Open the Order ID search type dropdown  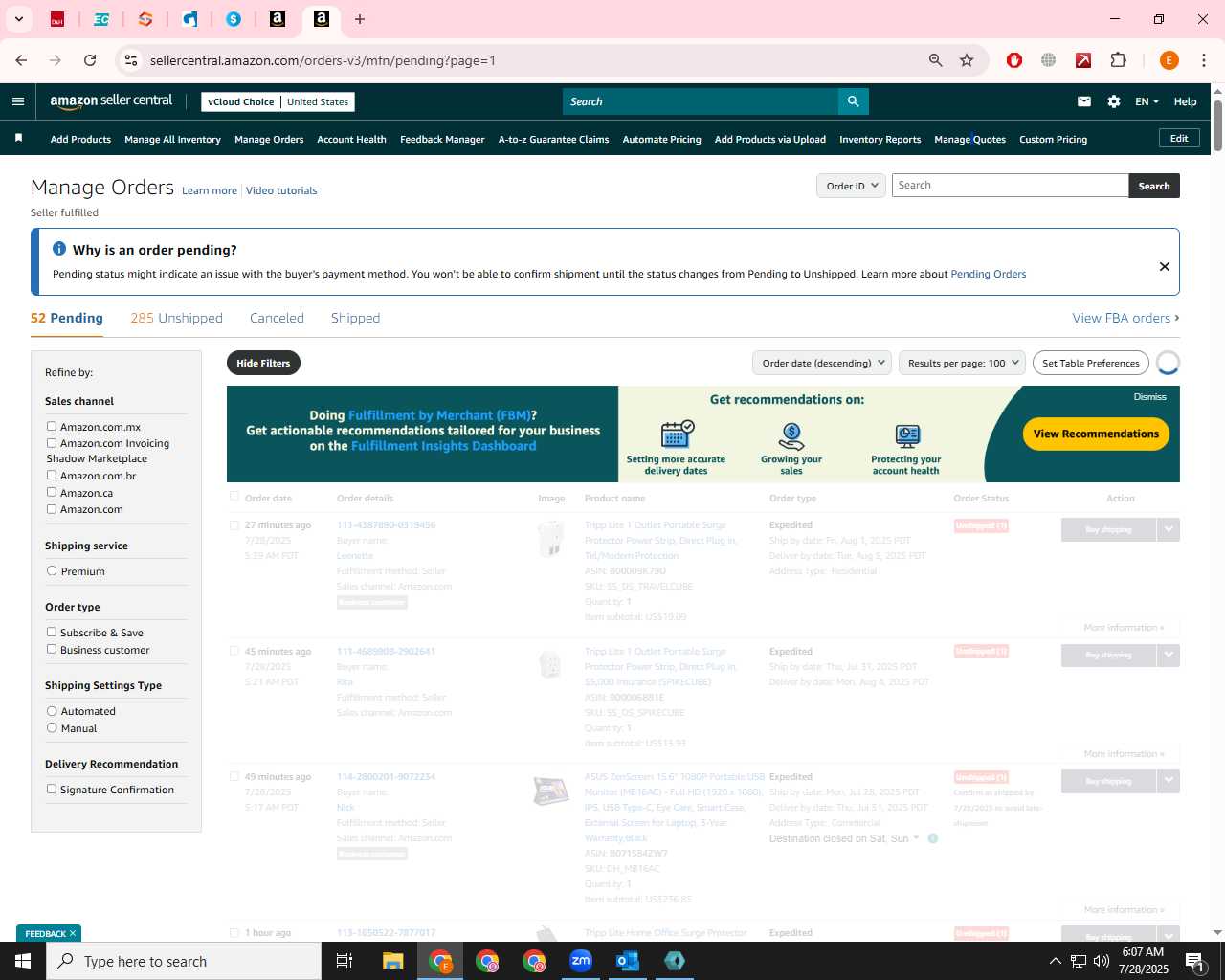coord(851,186)
